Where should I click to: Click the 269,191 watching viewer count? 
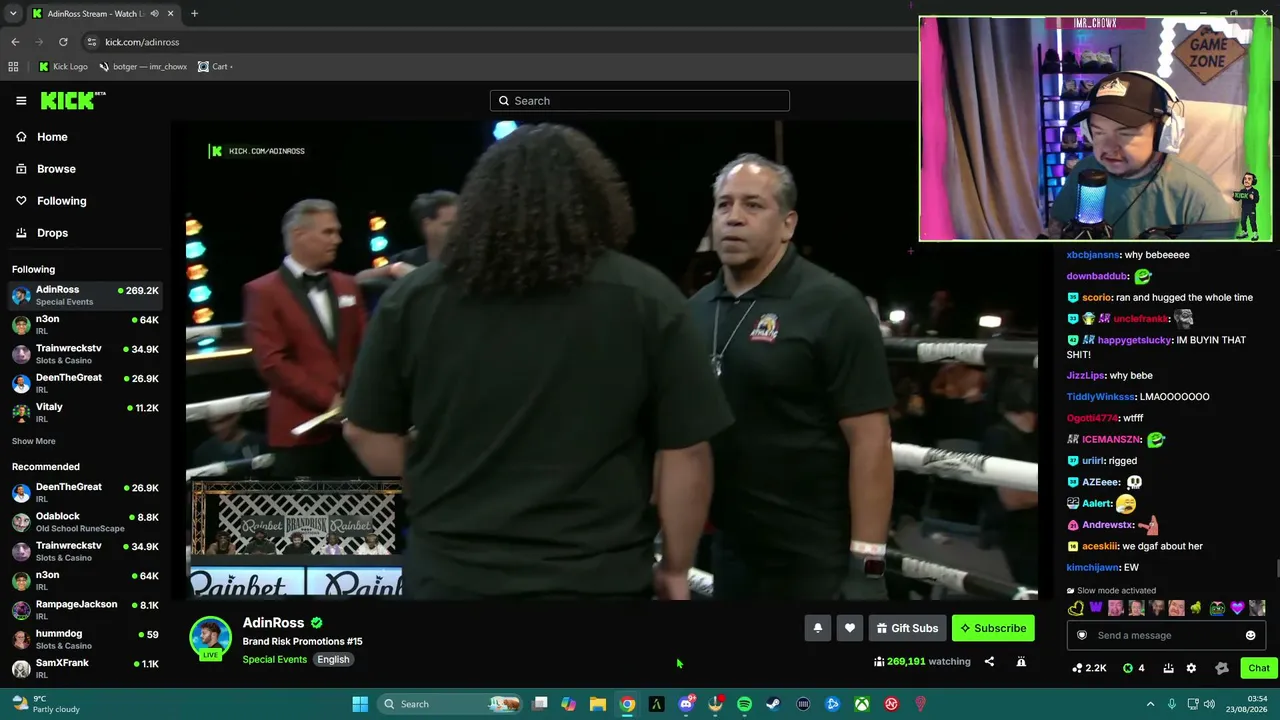click(922, 661)
